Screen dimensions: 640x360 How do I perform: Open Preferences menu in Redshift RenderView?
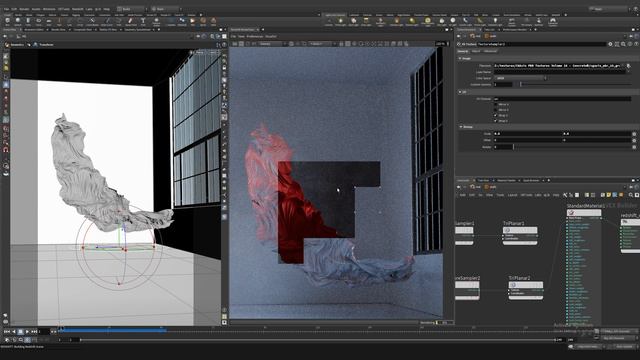click(255, 36)
